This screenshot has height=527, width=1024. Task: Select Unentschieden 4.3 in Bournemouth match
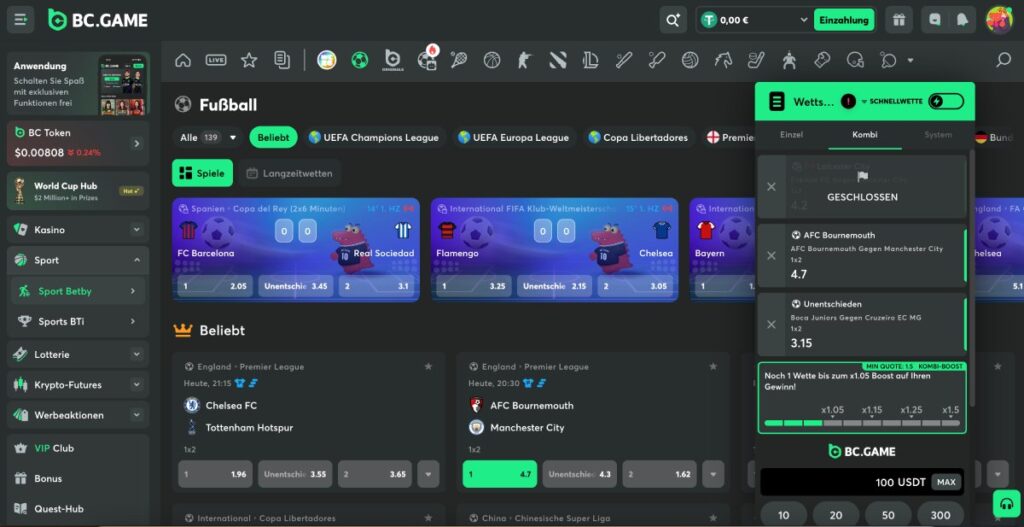(x=579, y=474)
